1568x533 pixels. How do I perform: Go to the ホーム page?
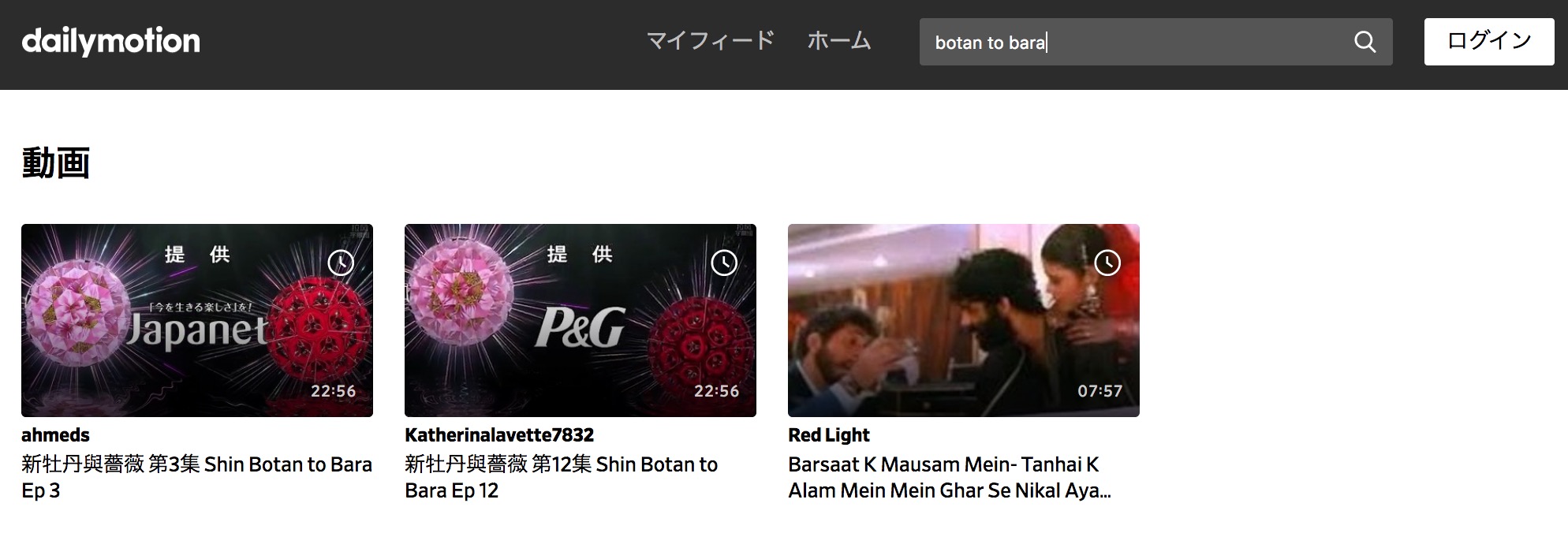point(839,41)
